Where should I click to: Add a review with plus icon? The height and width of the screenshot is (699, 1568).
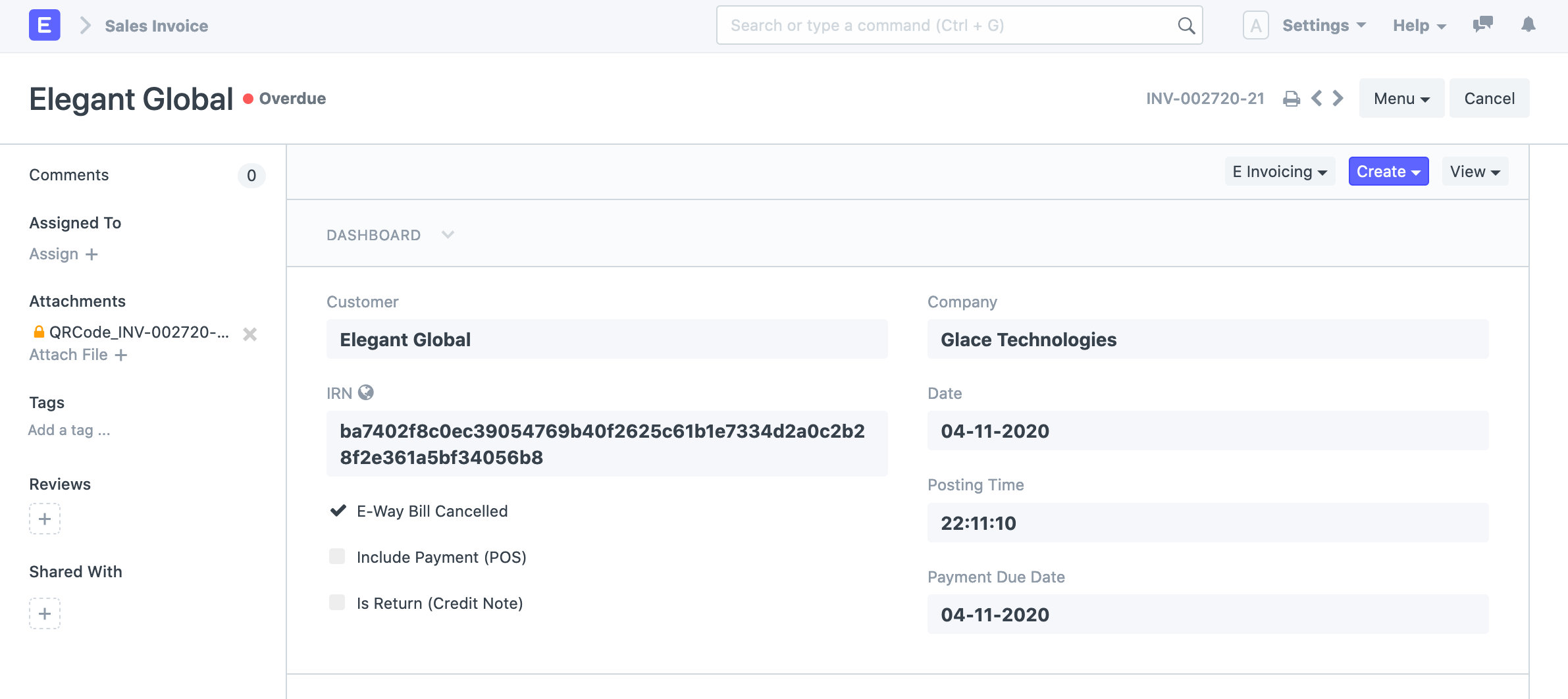tap(45, 519)
